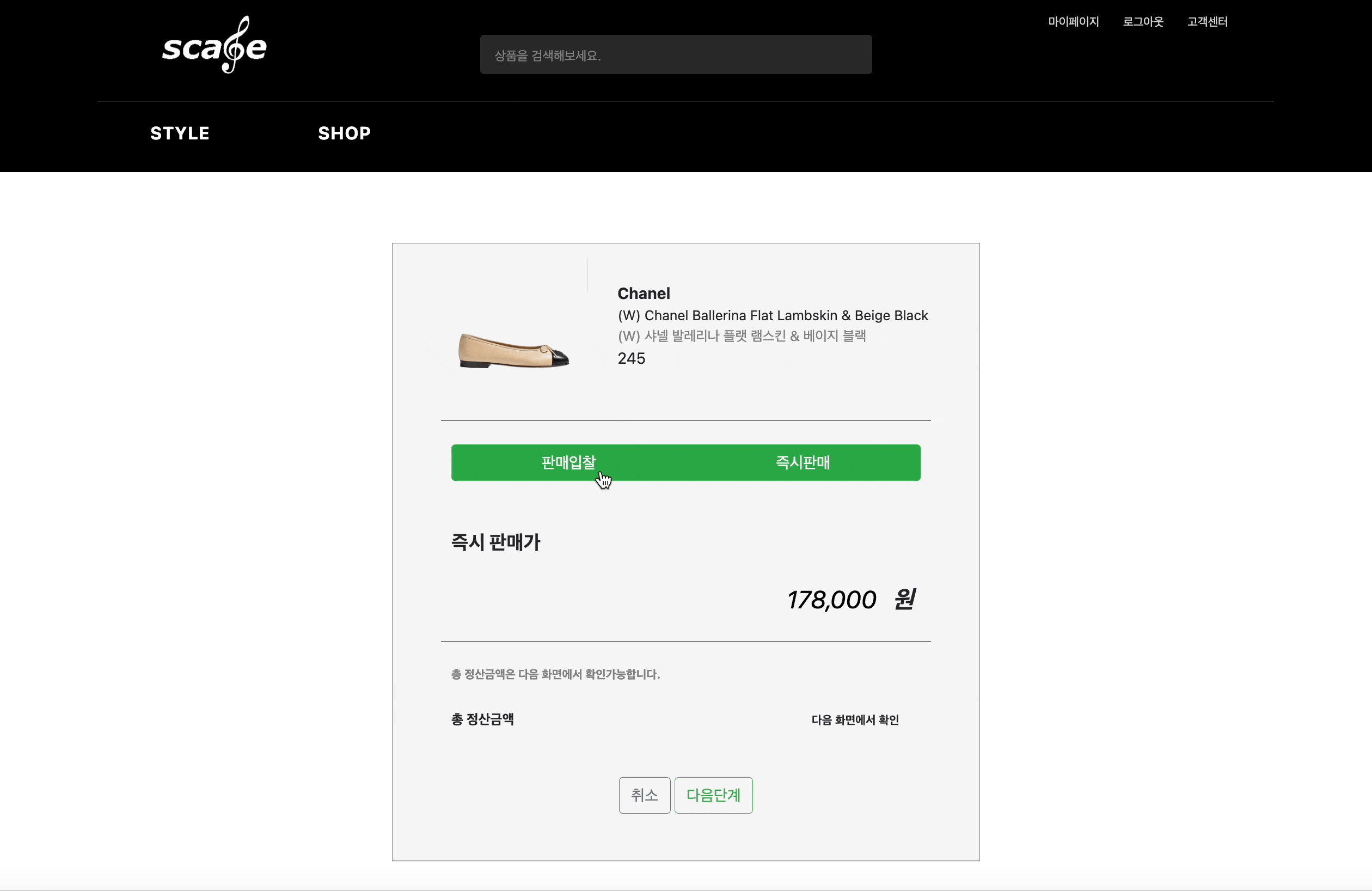Click the 총 정산금액 settlement label
The image size is (1372, 891).
click(482, 721)
